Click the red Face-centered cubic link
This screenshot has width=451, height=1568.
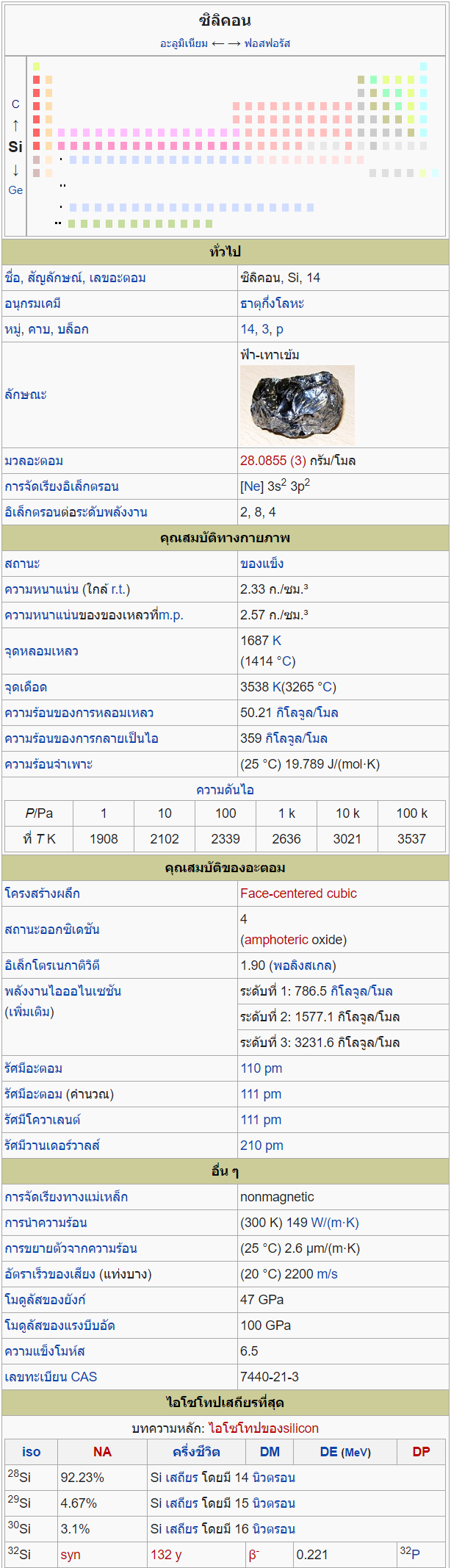tap(298, 893)
